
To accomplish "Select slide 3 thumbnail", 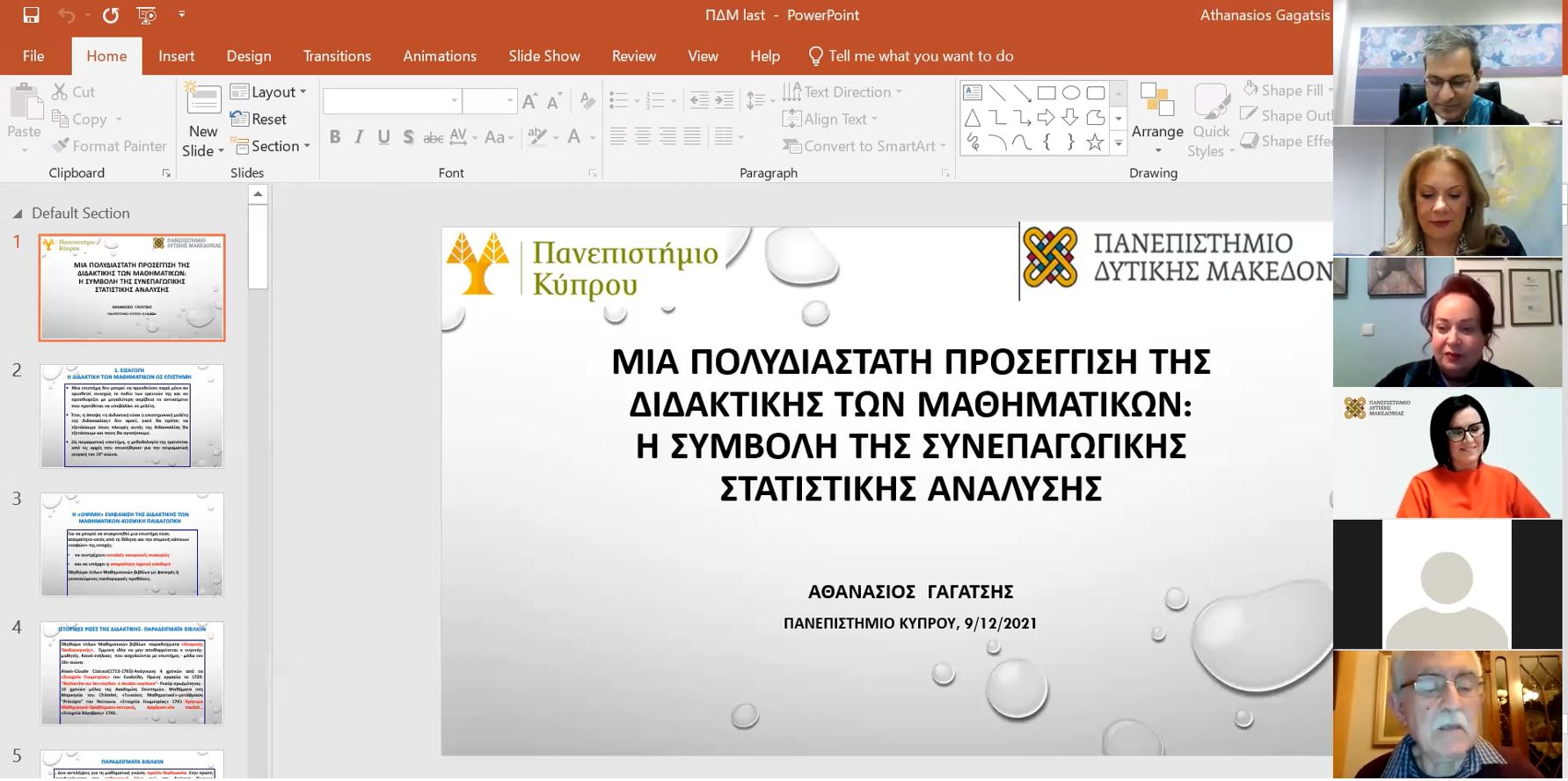I will [132, 544].
